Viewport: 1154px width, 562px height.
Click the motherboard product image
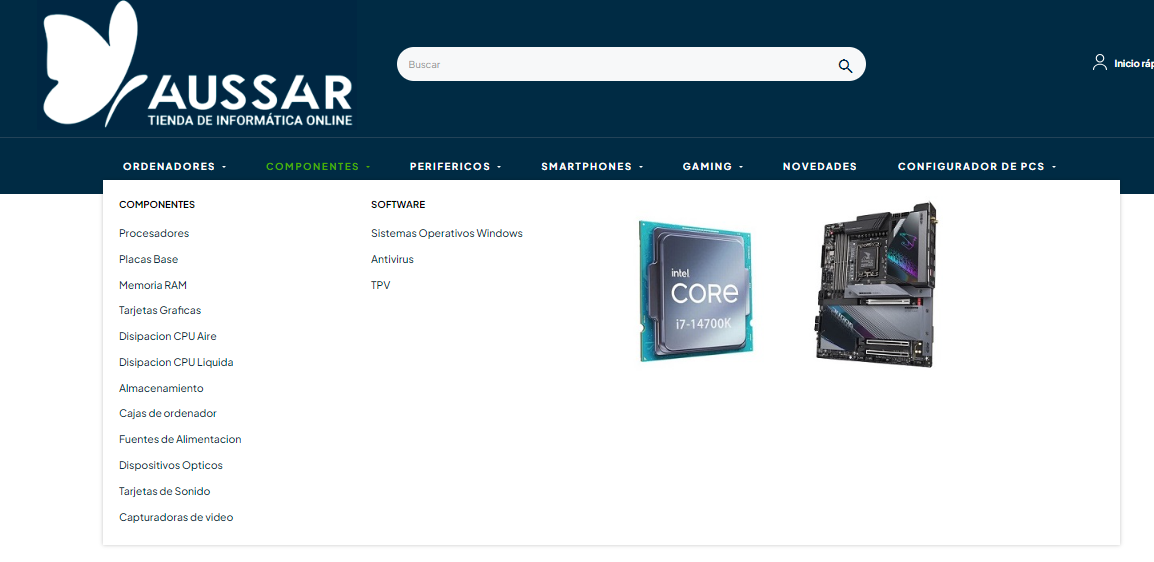click(877, 285)
